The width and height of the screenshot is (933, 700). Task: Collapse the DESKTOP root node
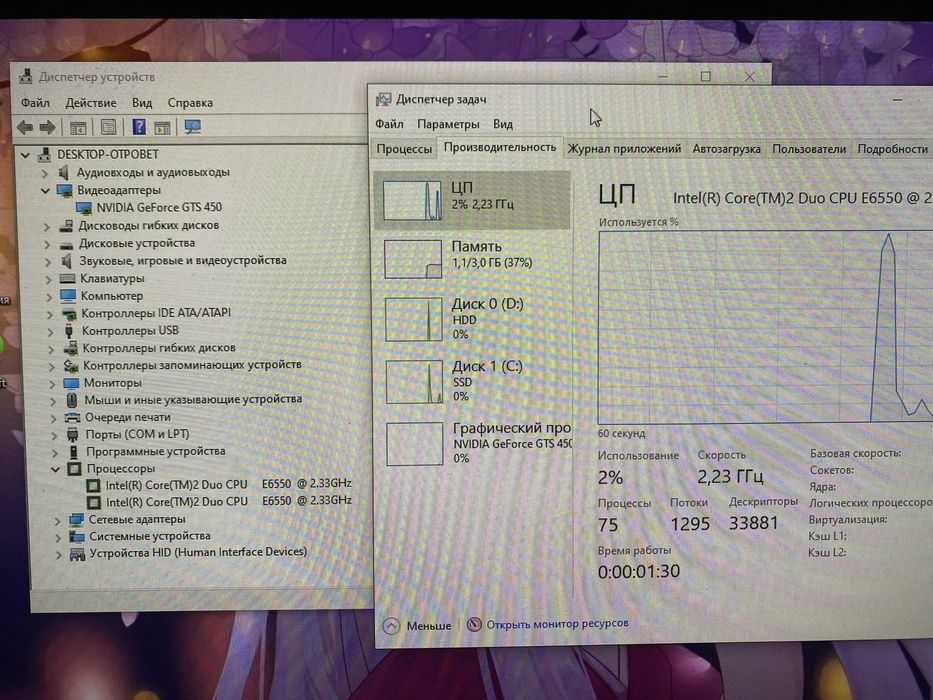[x=25, y=155]
